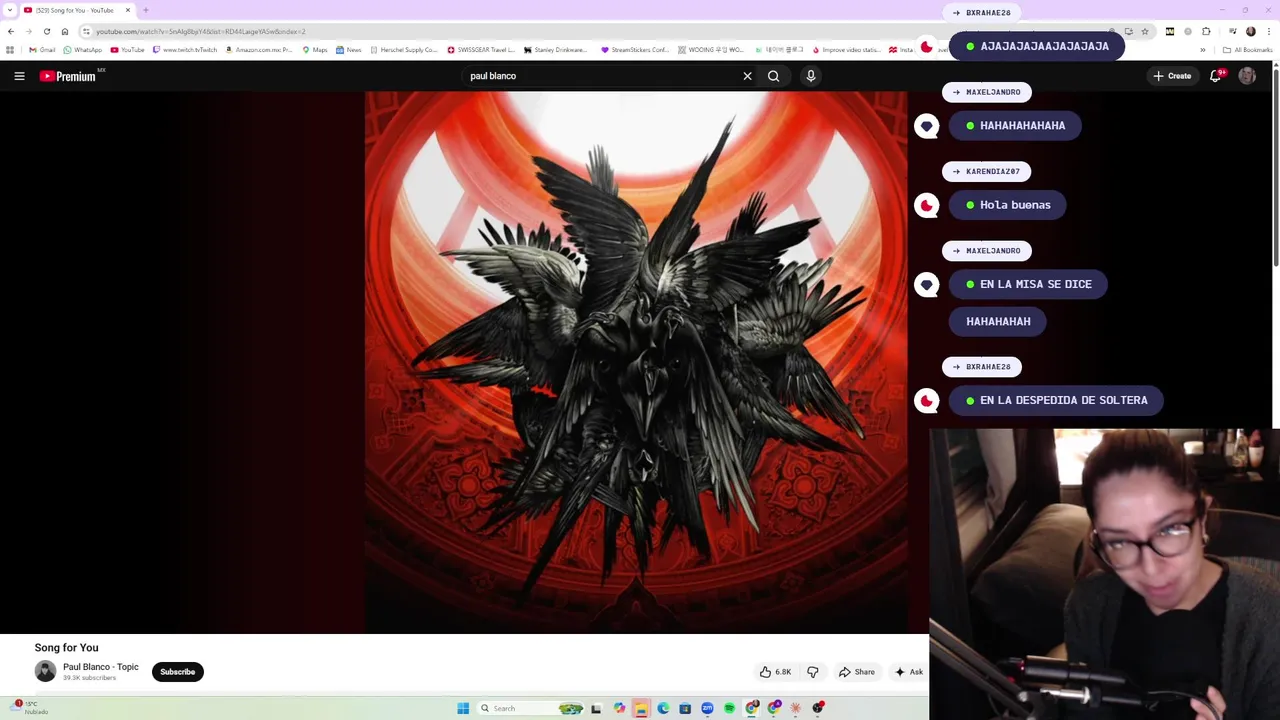The height and width of the screenshot is (720, 1280).
Task: Open the Create menu button
Action: 1172,76
